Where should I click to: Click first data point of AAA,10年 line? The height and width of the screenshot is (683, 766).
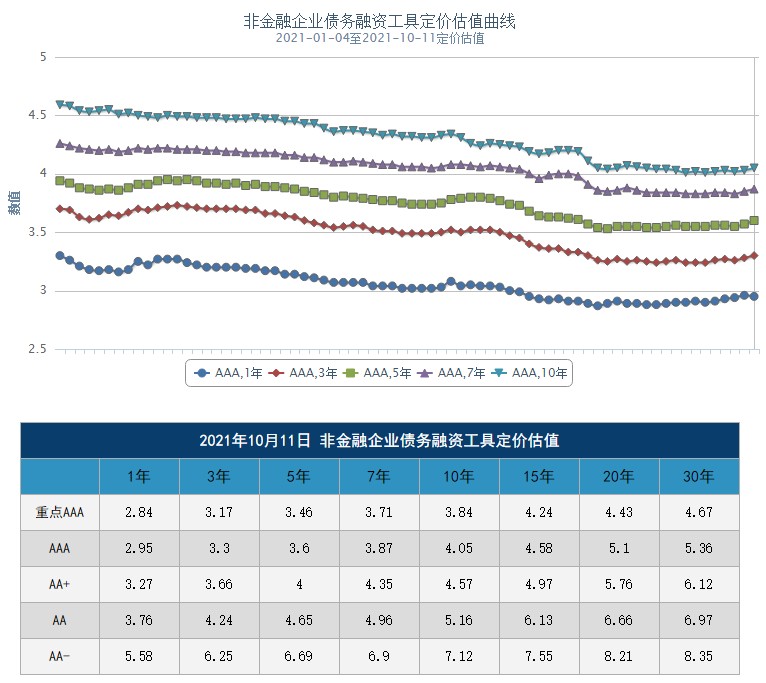click(60, 104)
